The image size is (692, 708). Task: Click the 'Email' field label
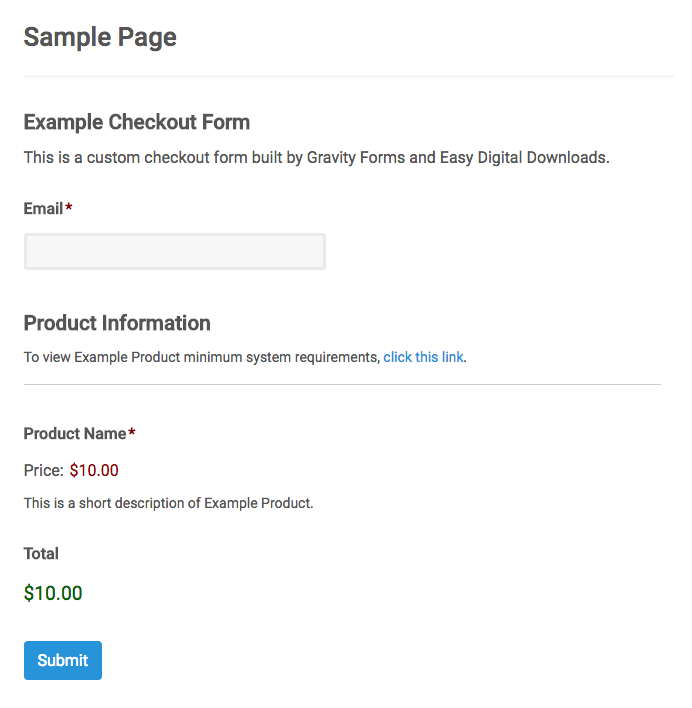(x=43, y=209)
